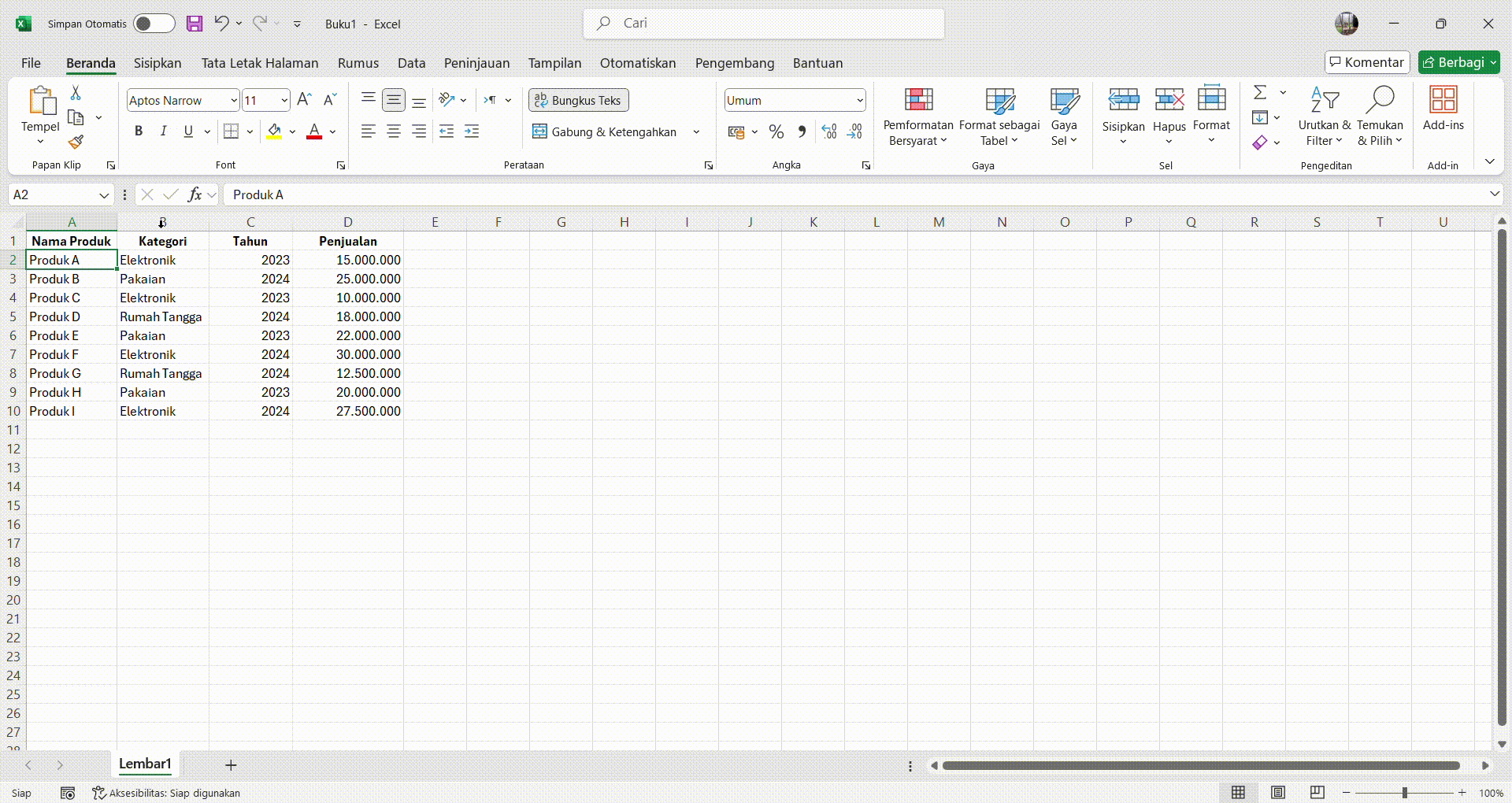Viewport: 1512px width, 803px height.
Task: Switch to the Sisipkan tab
Action: pyautogui.click(x=157, y=63)
